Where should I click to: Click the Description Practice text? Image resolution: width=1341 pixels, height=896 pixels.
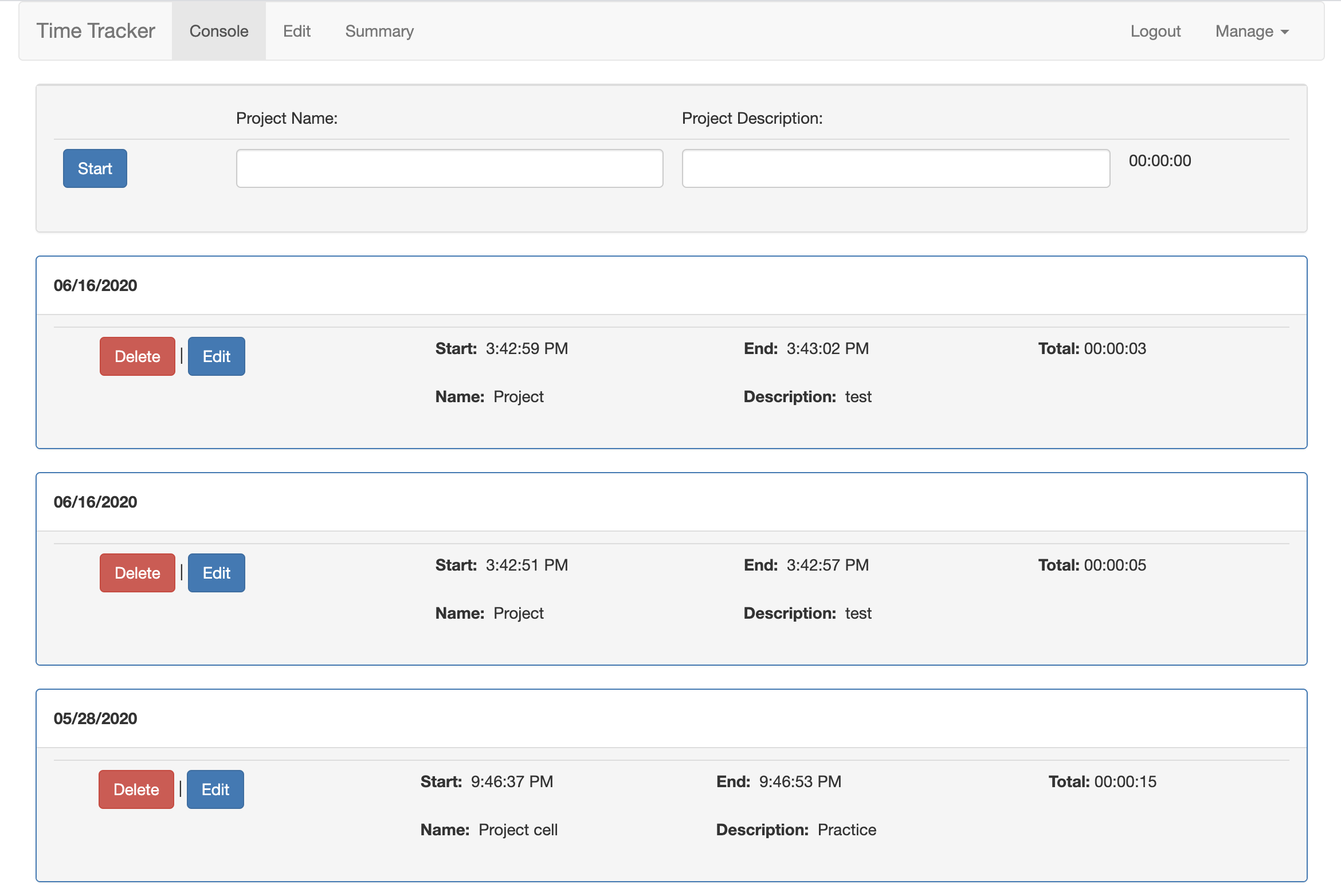point(797,830)
